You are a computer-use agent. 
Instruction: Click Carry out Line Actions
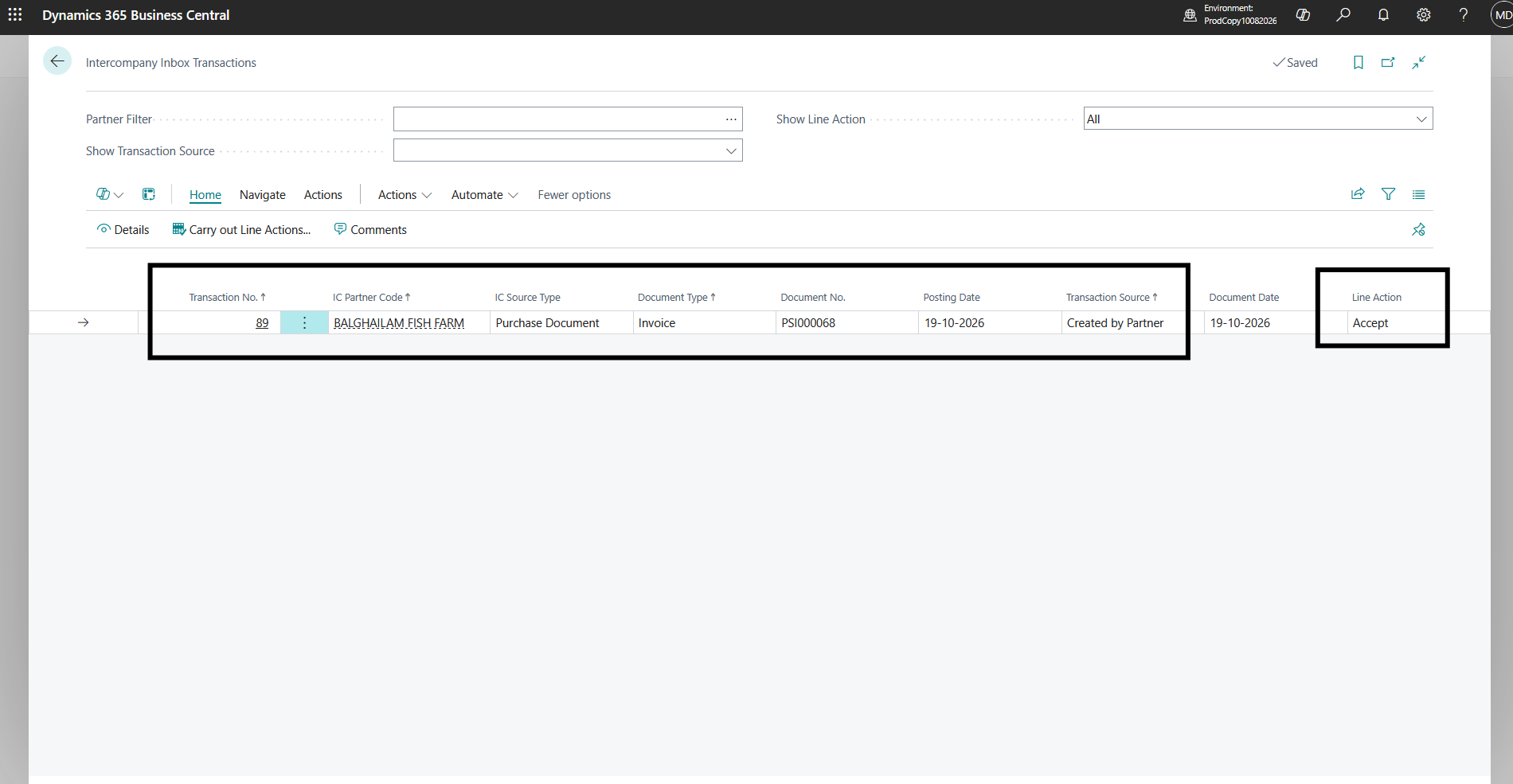(x=241, y=229)
